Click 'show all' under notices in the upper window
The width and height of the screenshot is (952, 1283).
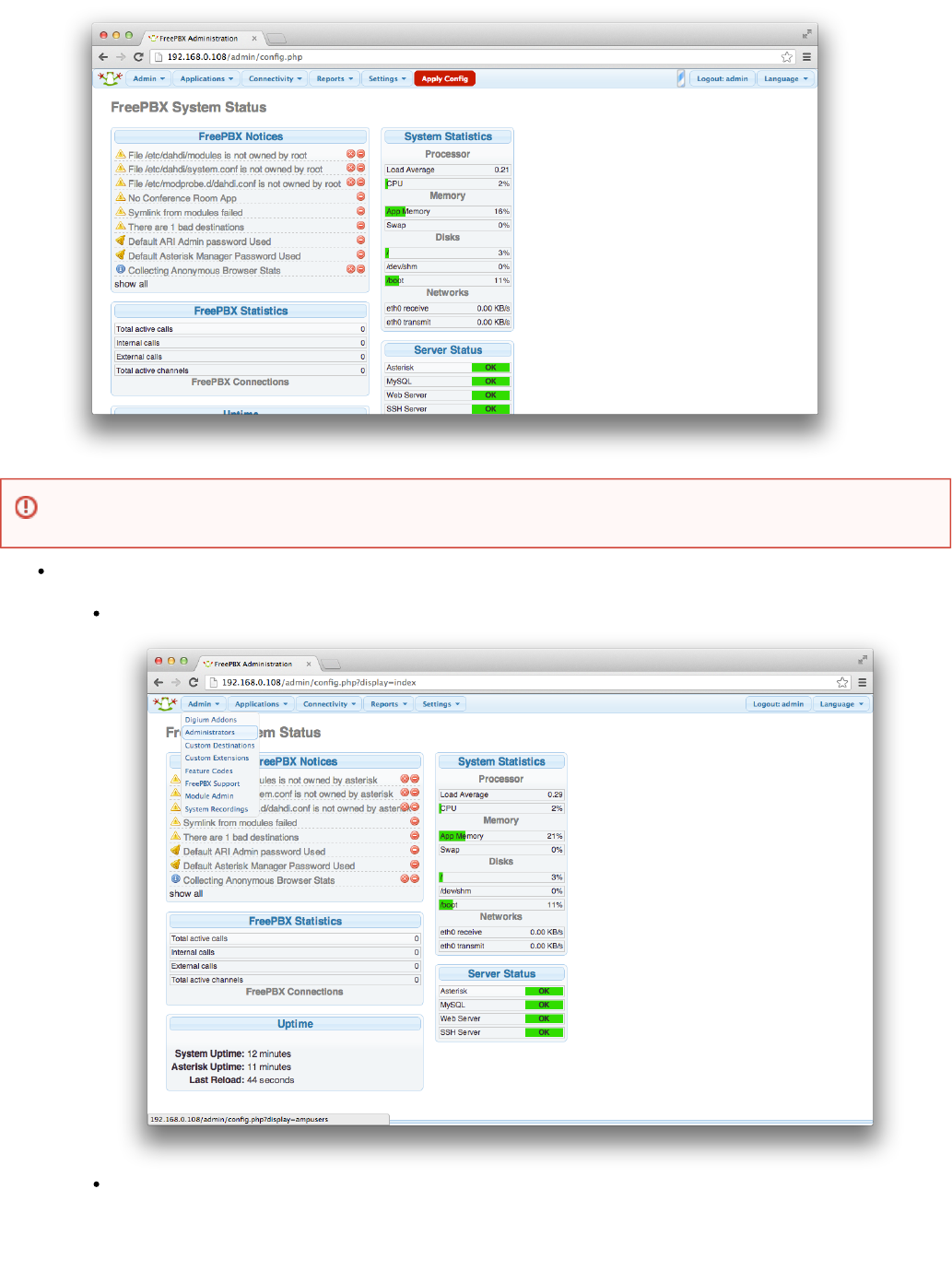click(131, 284)
